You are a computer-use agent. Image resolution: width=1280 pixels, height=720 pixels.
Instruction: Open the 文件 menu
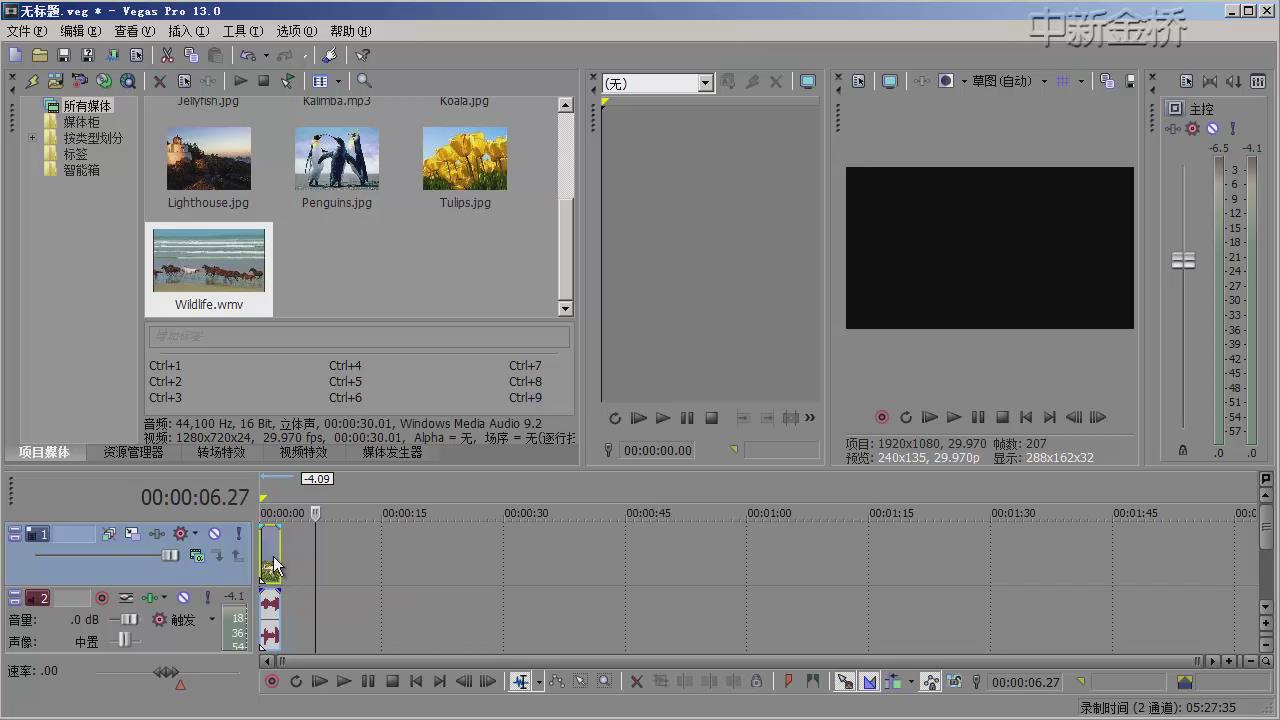[26, 31]
